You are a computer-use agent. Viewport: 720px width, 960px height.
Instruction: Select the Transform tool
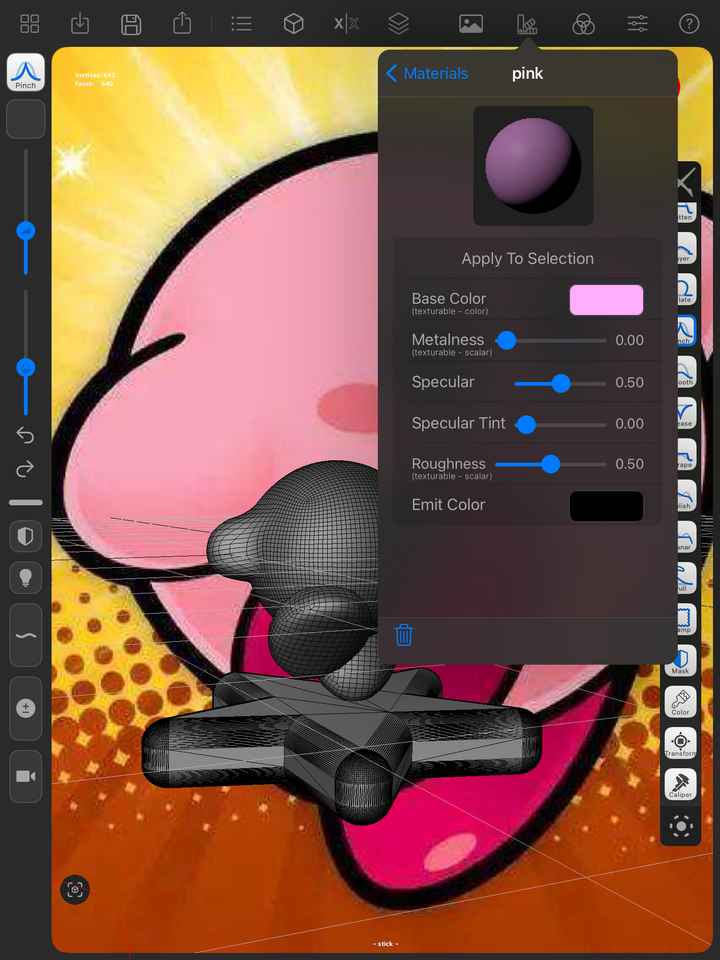click(x=681, y=743)
